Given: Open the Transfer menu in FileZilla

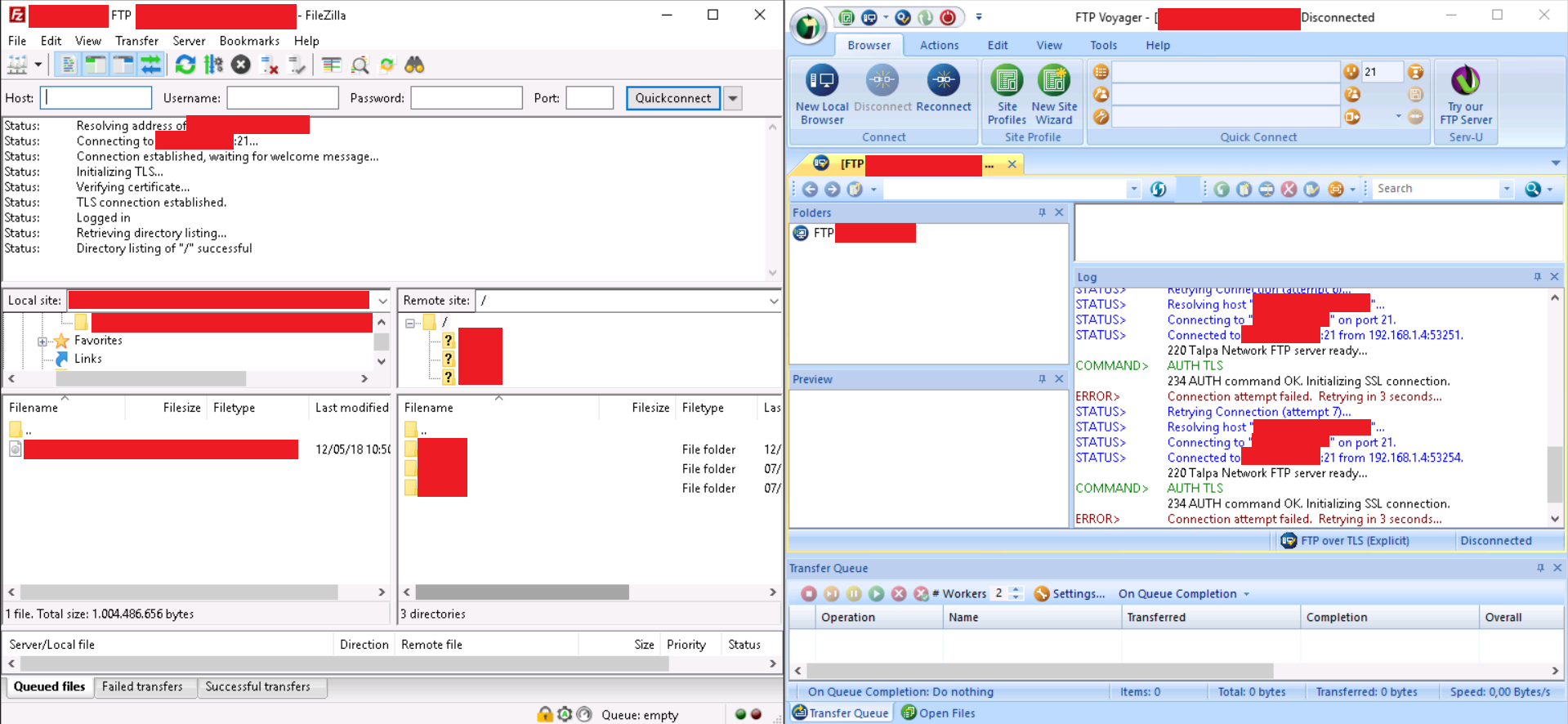Looking at the screenshot, I should point(136,41).
